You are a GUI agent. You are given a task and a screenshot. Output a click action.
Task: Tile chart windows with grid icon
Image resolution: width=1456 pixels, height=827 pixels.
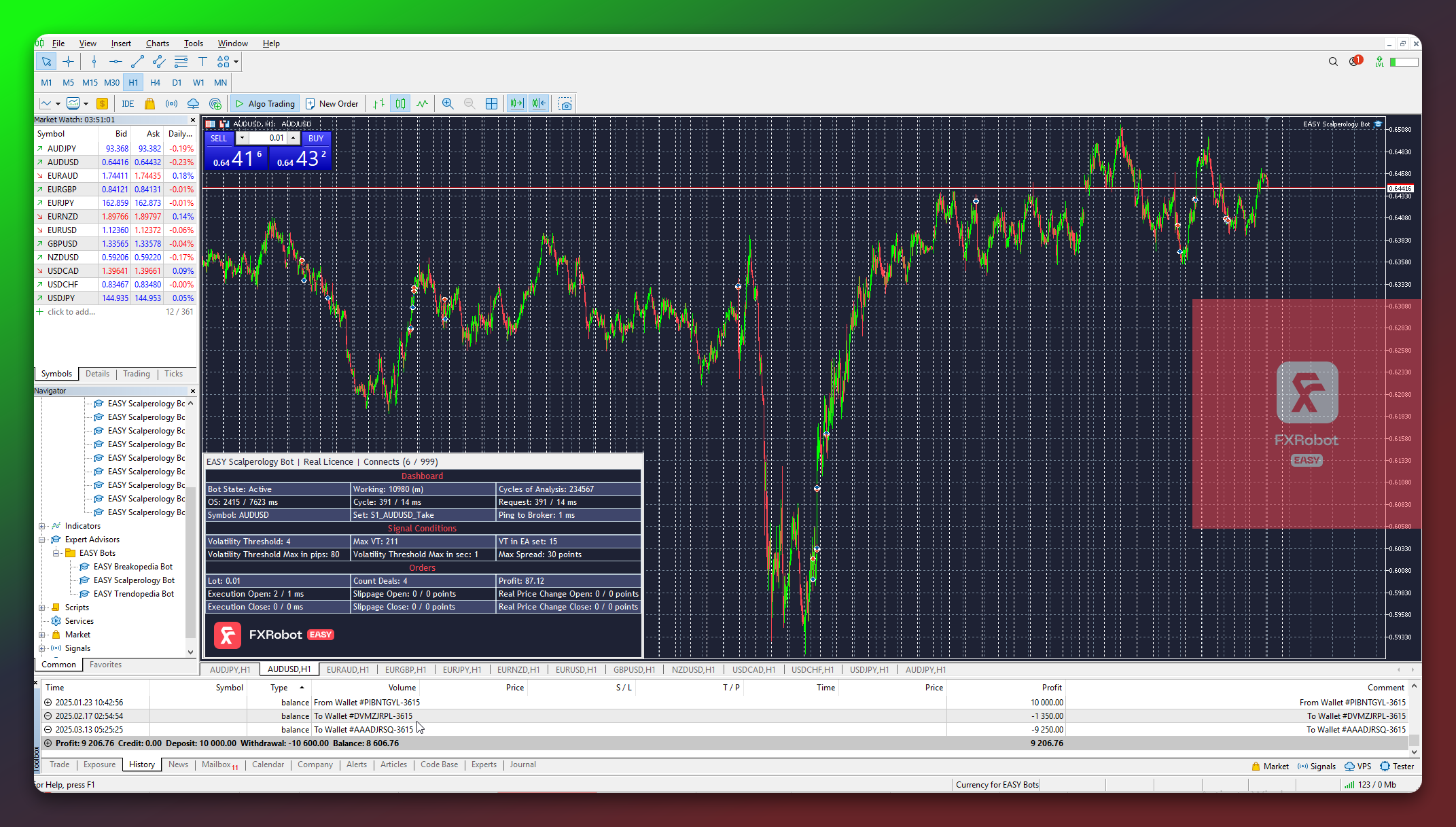(x=491, y=104)
